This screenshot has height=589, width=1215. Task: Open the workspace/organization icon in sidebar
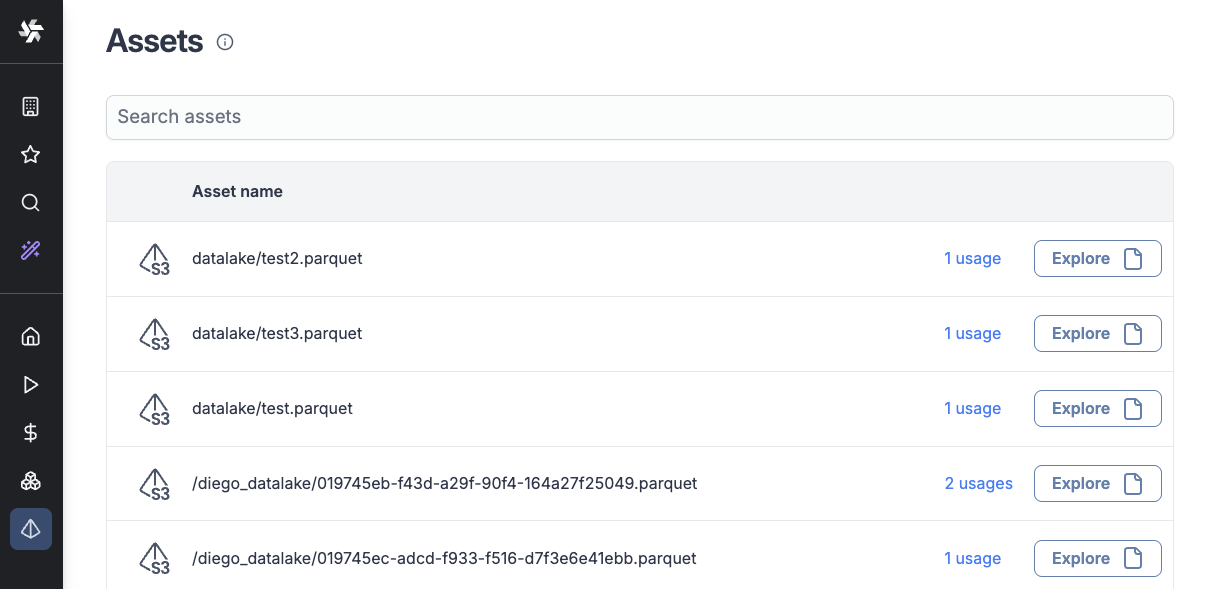(x=31, y=105)
